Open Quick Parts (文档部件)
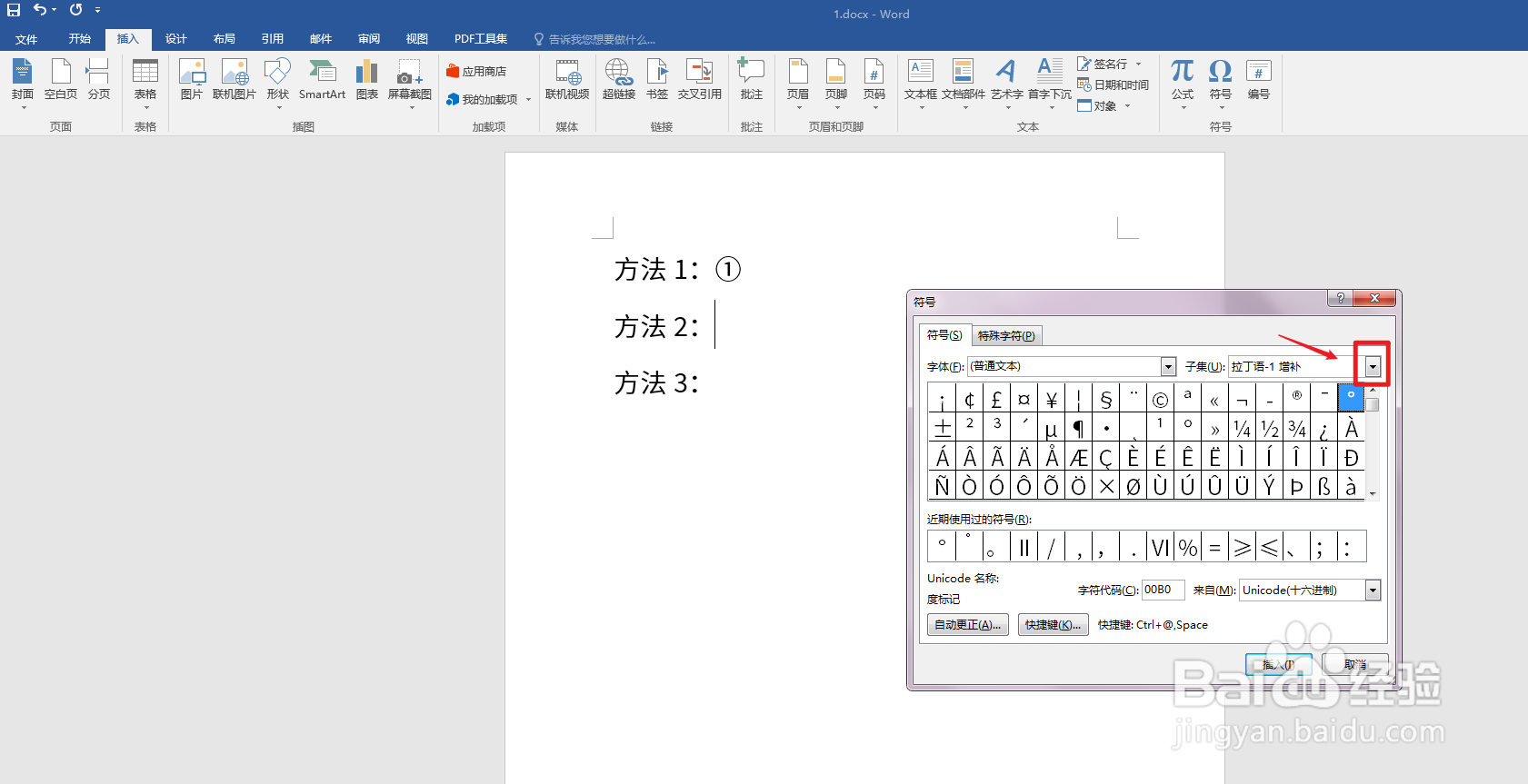Screen dimensions: 1528x784 964,82
